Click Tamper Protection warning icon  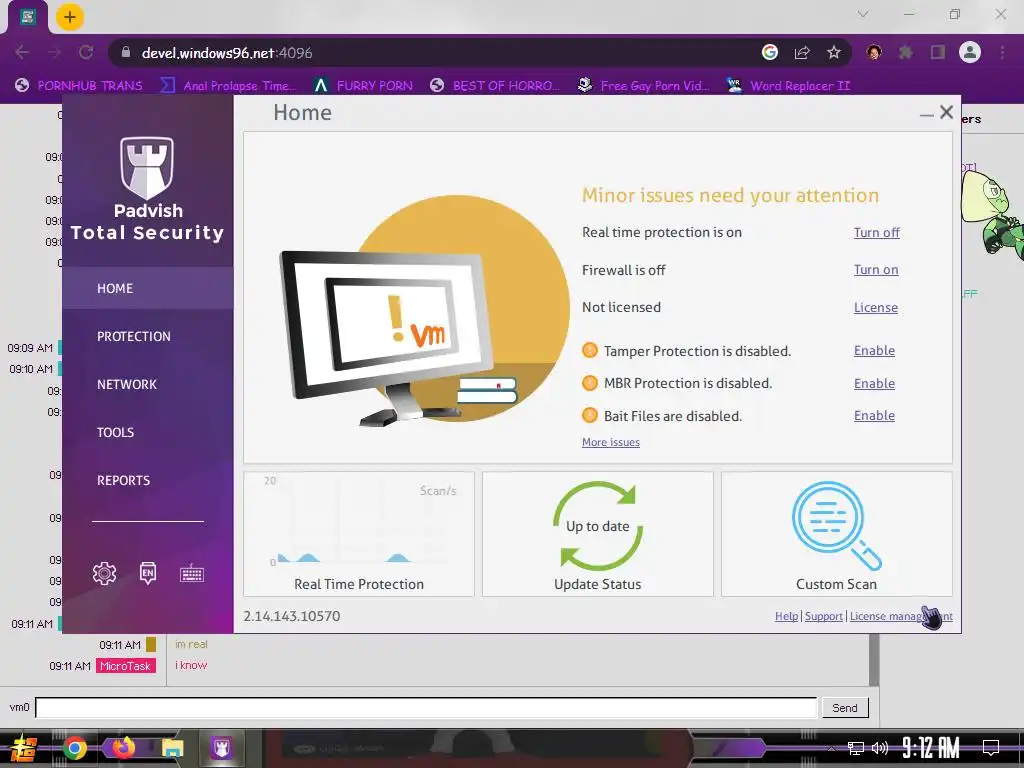tap(590, 351)
